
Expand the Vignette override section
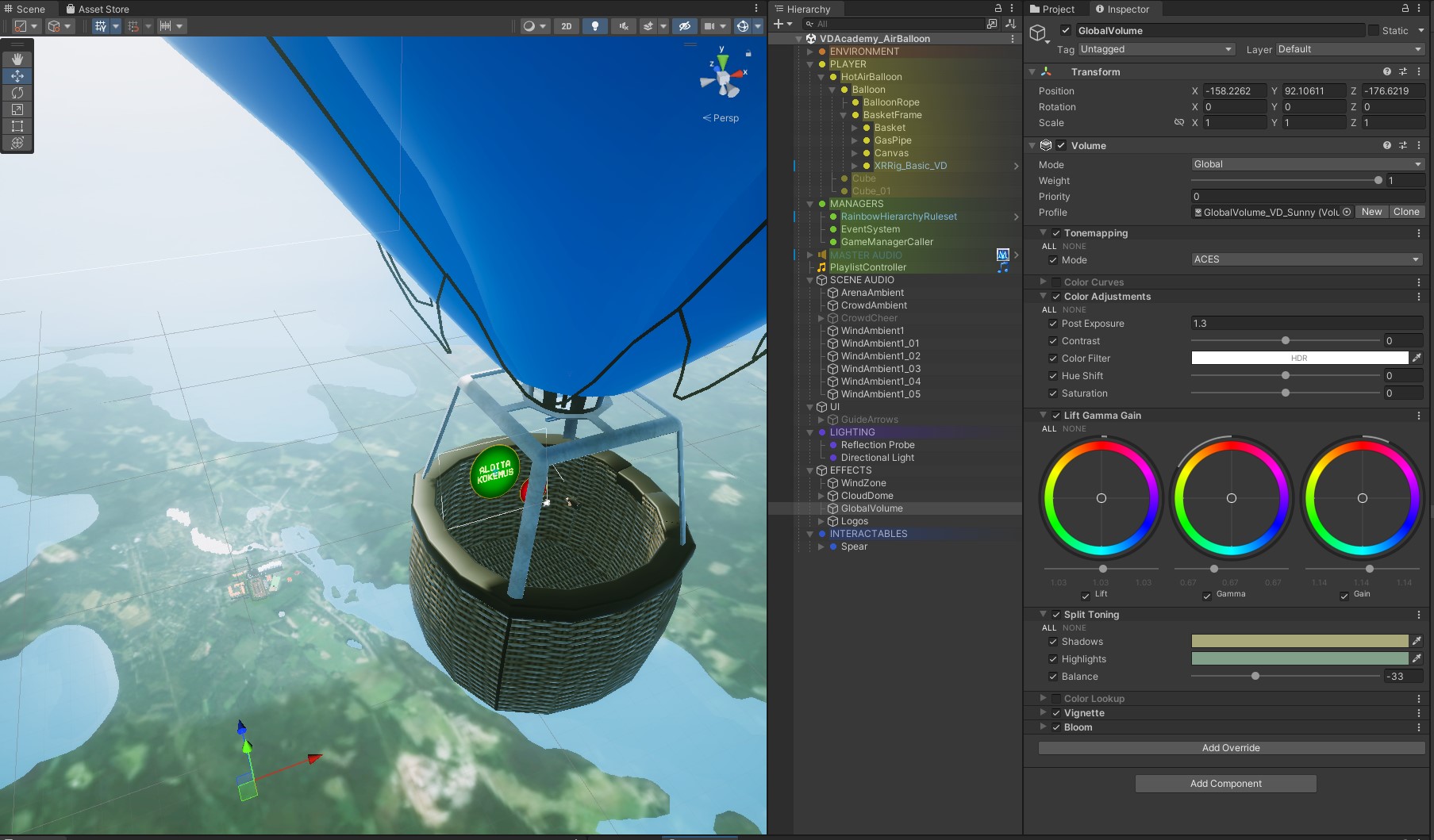coord(1043,713)
